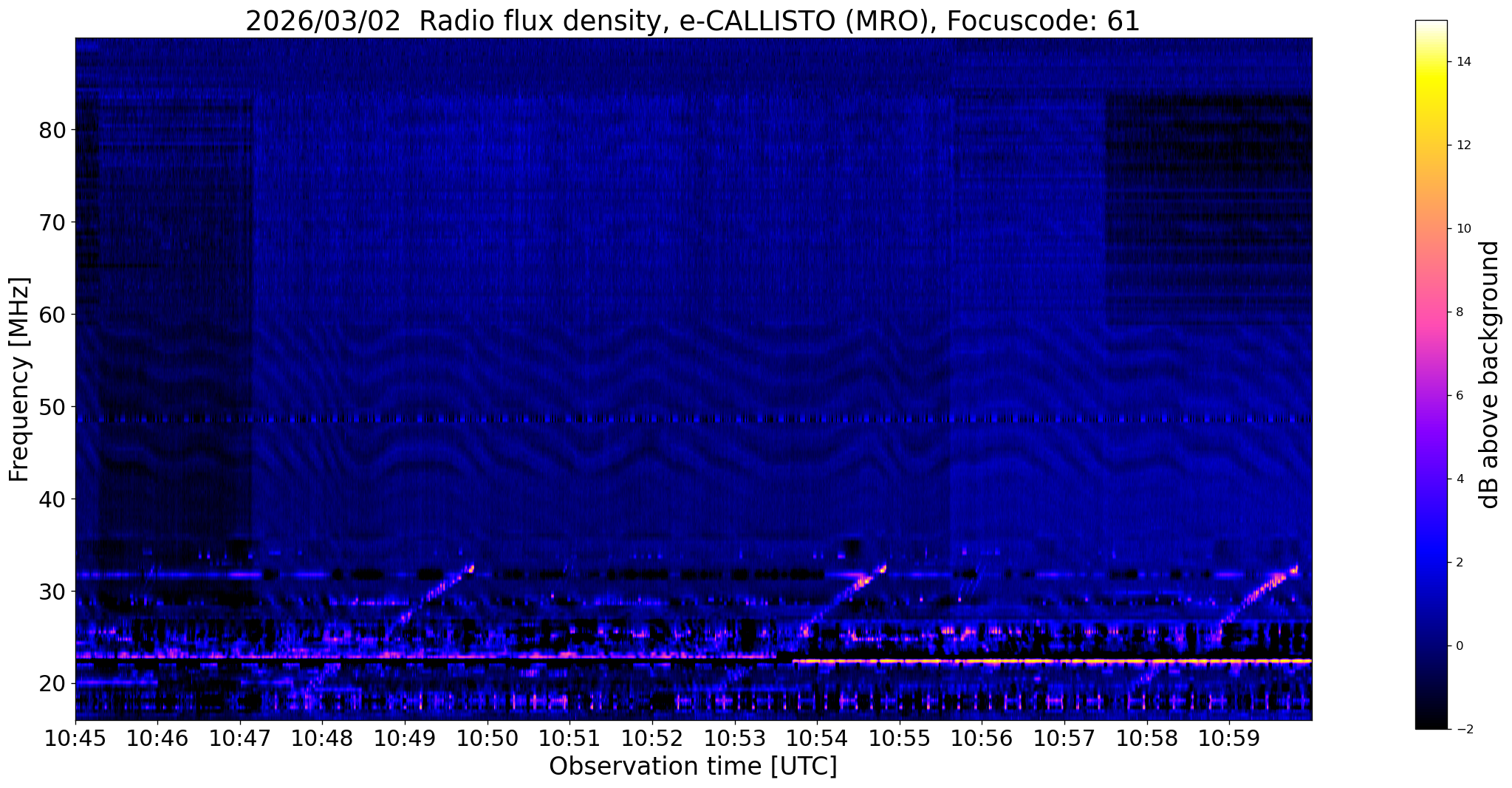Click the 'Frequency [MHz]' axis label
The image size is (1512, 788).
pyautogui.click(x=19, y=379)
